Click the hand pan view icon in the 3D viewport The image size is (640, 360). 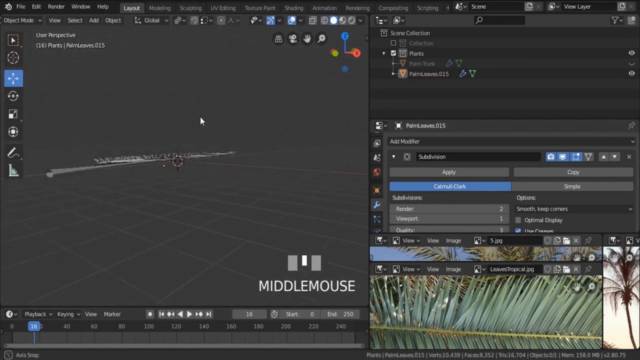point(307,39)
